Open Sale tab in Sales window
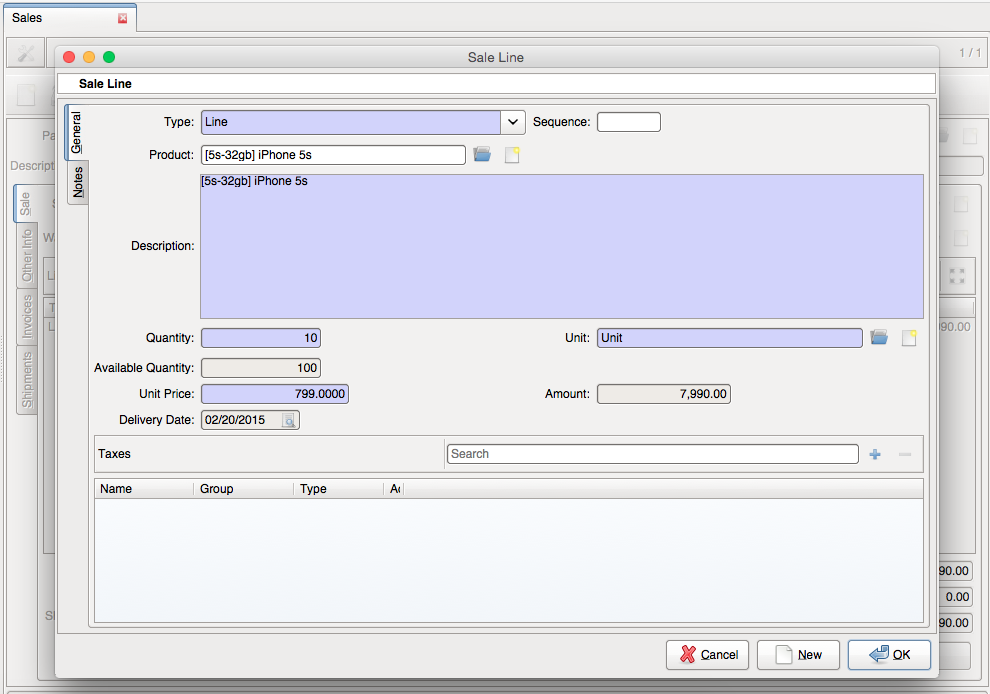Image resolution: width=990 pixels, height=694 pixels. tap(25, 204)
